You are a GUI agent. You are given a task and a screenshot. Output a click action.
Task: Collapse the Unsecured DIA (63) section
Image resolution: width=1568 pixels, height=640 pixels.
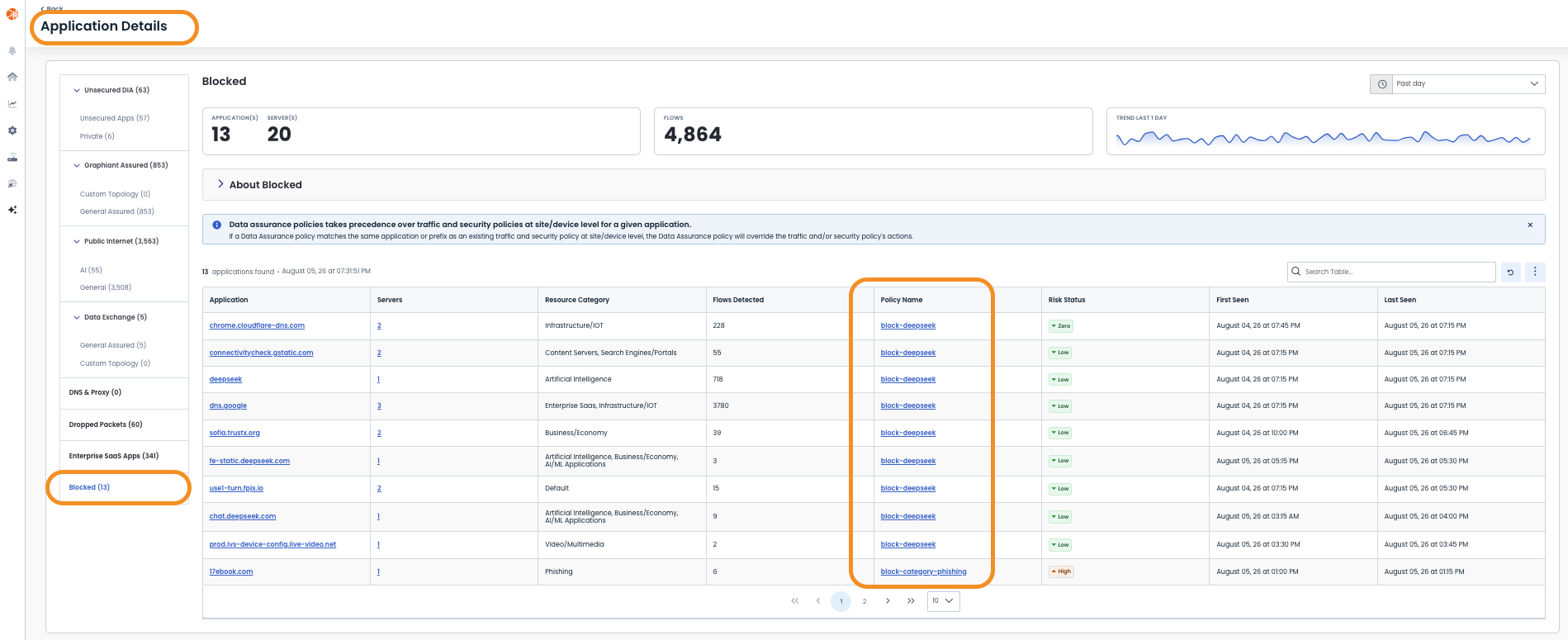coord(77,90)
